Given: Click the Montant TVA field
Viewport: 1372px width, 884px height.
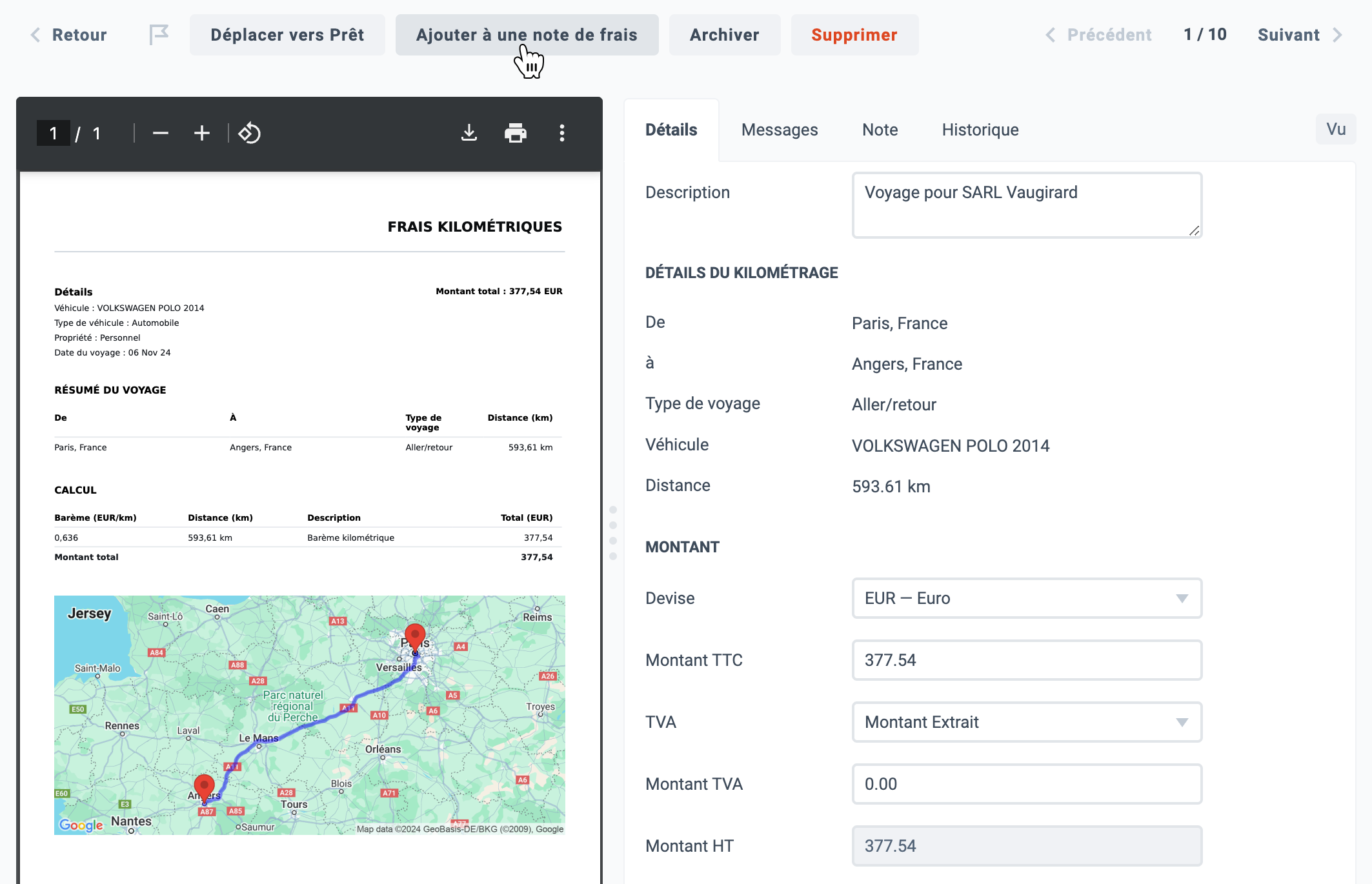Looking at the screenshot, I should (x=1027, y=784).
